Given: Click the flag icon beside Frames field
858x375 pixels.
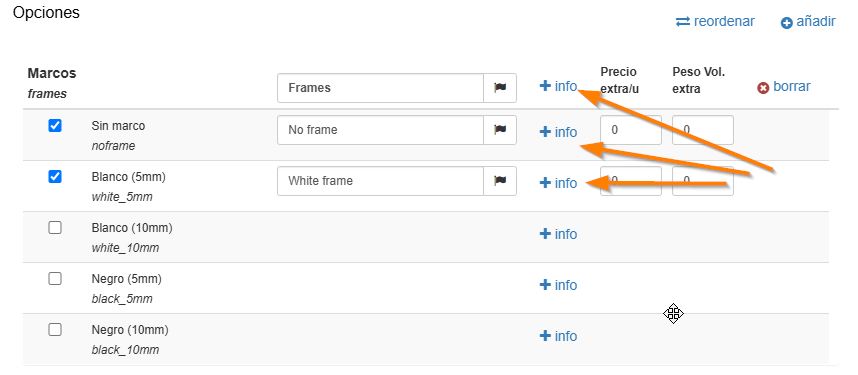Looking at the screenshot, I should (x=500, y=88).
